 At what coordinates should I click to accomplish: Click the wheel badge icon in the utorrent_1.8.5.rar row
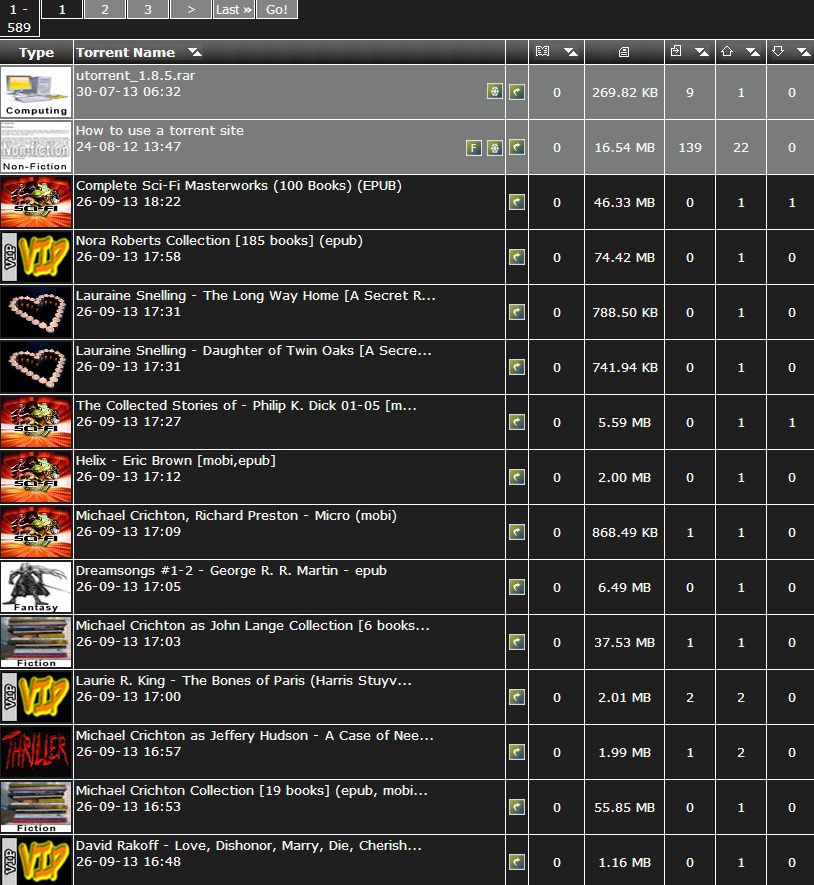click(495, 91)
